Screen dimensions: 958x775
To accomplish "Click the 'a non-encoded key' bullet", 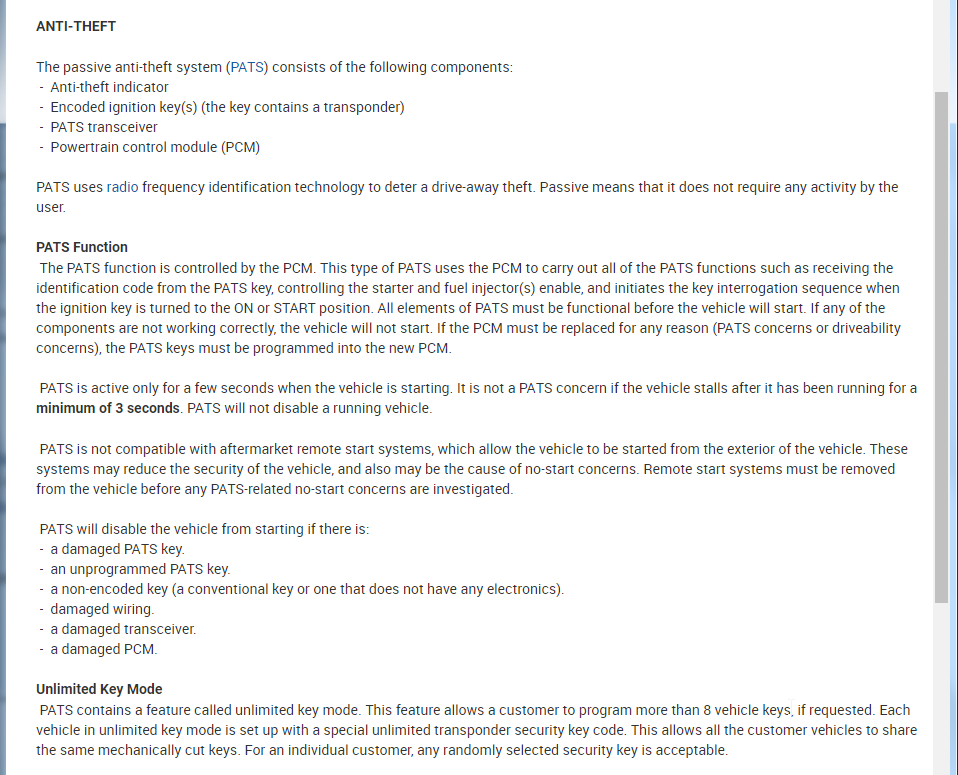I will 307,589.
